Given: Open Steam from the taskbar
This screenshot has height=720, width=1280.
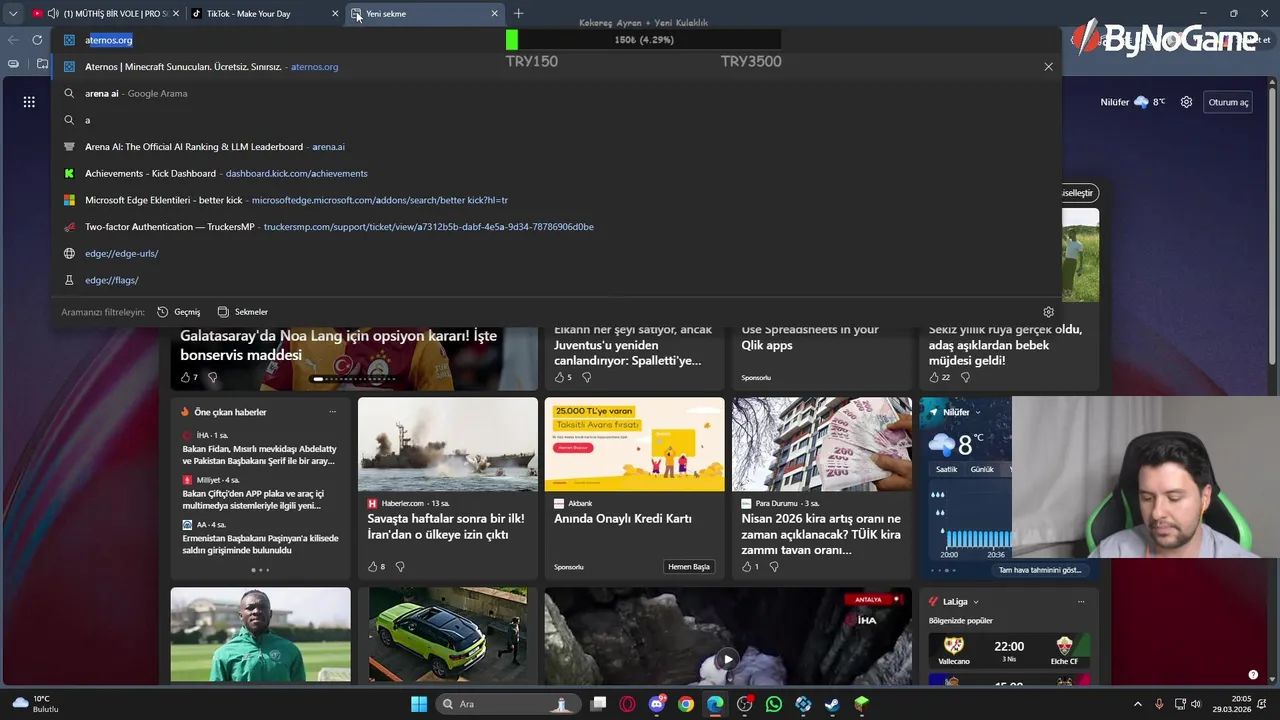Looking at the screenshot, I should pyautogui.click(x=832, y=704).
